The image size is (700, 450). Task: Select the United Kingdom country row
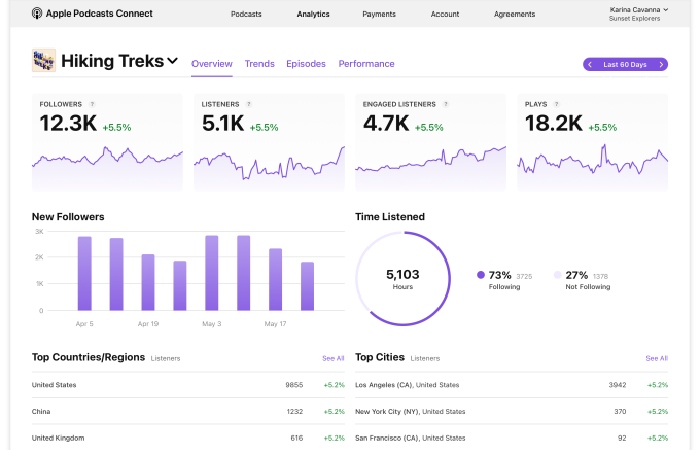[x=188, y=438]
